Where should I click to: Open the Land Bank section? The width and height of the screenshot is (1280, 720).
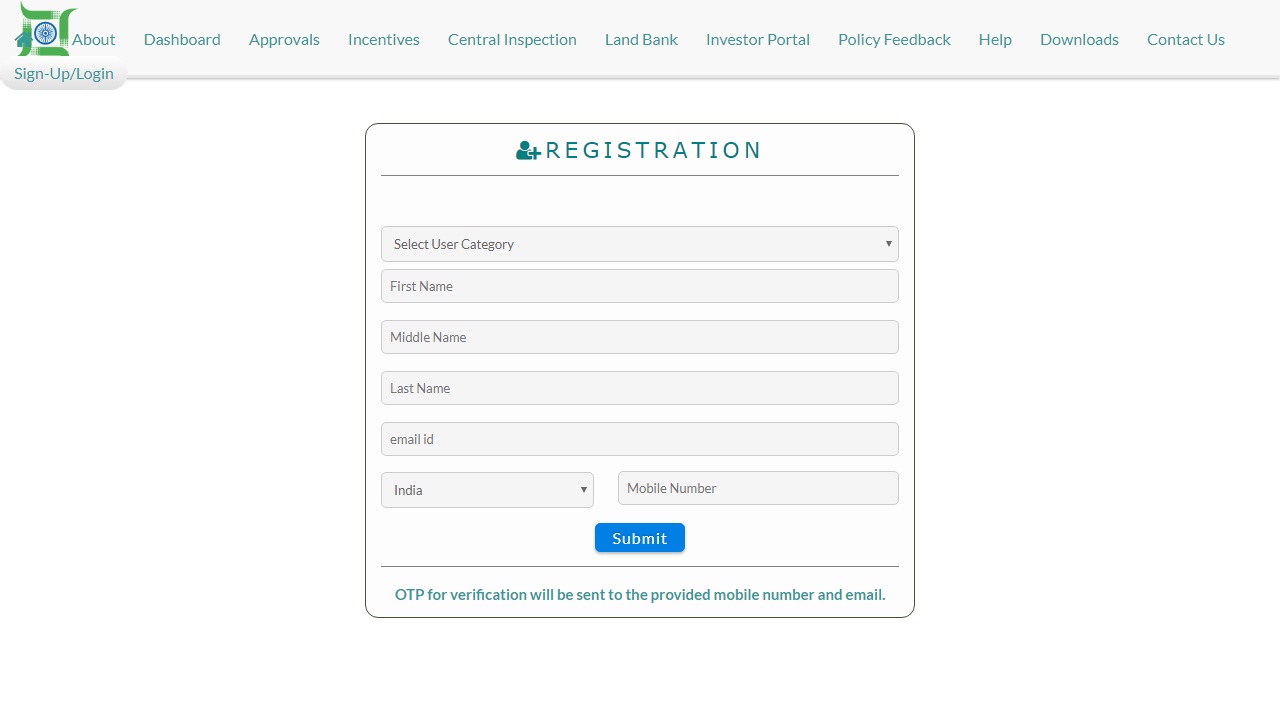(640, 40)
